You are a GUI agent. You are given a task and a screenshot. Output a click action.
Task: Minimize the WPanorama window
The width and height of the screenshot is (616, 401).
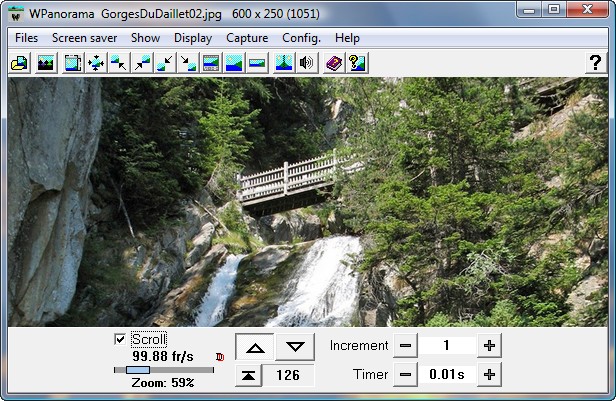tap(529, 9)
